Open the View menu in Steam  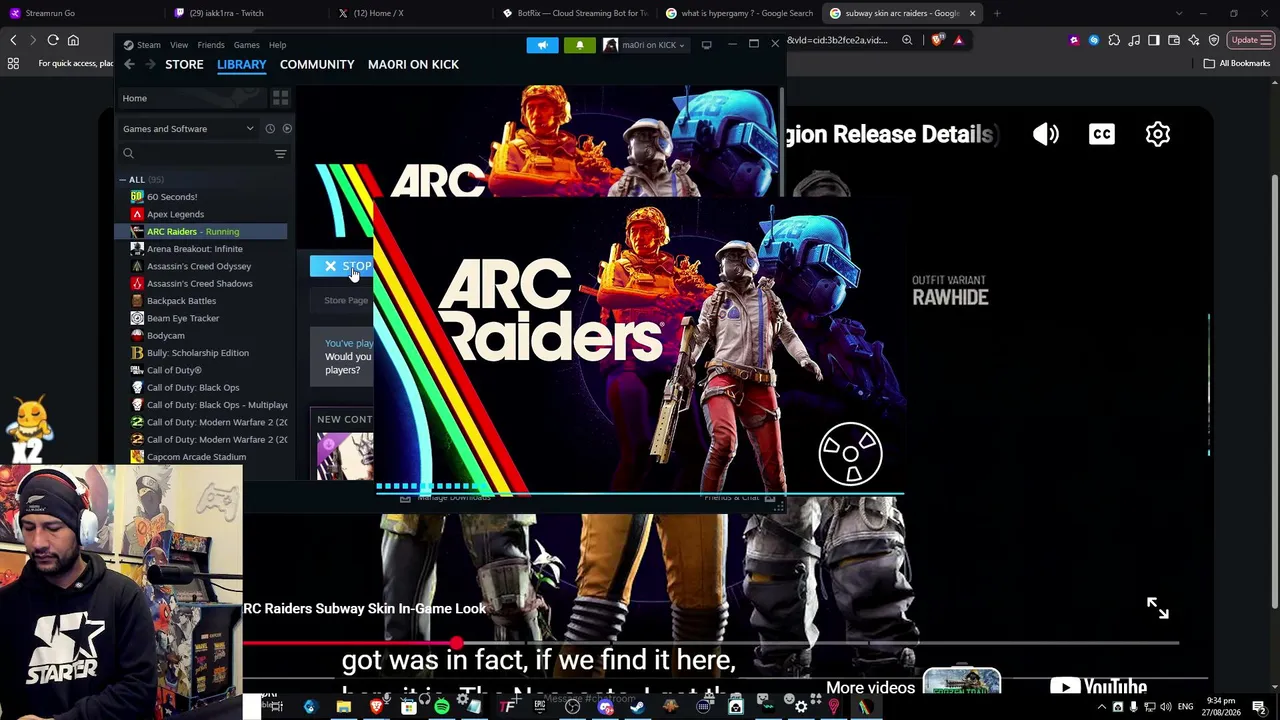pyautogui.click(x=179, y=45)
